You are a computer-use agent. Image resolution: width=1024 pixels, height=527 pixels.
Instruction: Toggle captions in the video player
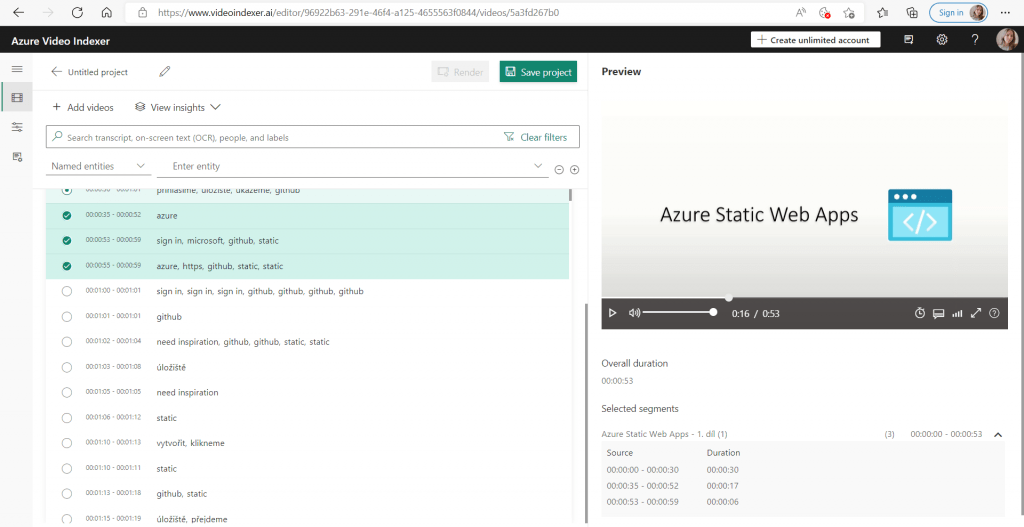(938, 313)
